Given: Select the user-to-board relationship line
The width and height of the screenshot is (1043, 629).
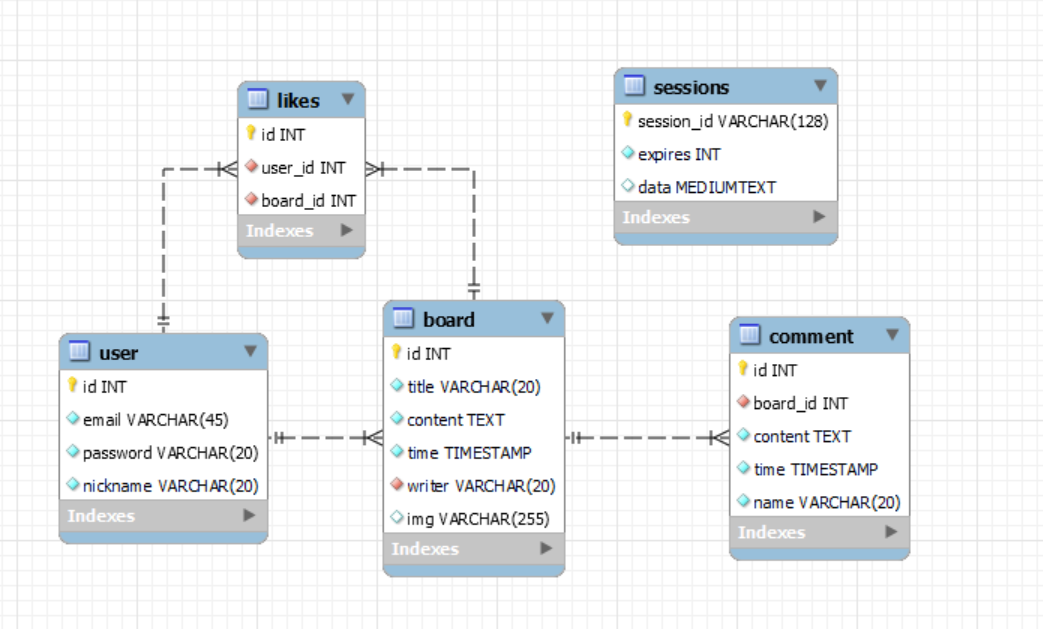Looking at the screenshot, I should 325,438.
